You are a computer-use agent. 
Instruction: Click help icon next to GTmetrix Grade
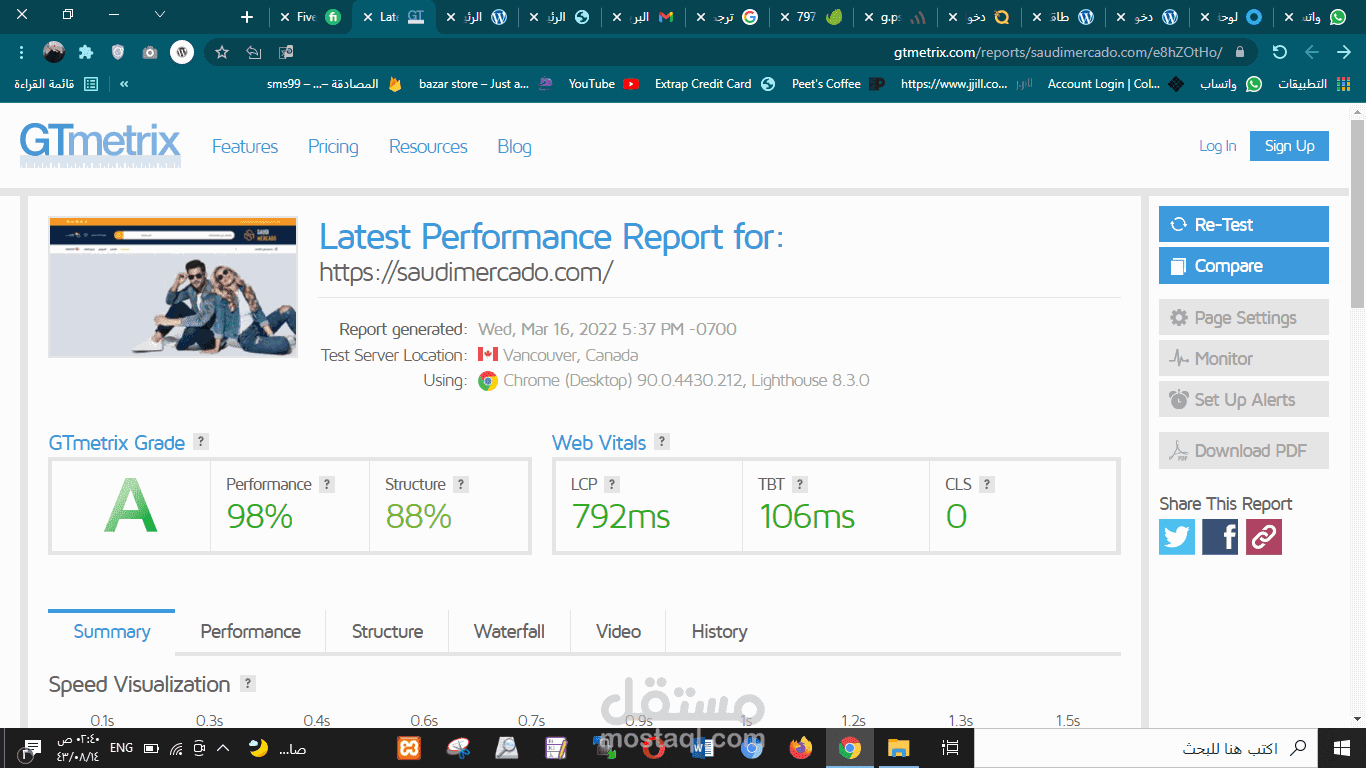click(201, 441)
